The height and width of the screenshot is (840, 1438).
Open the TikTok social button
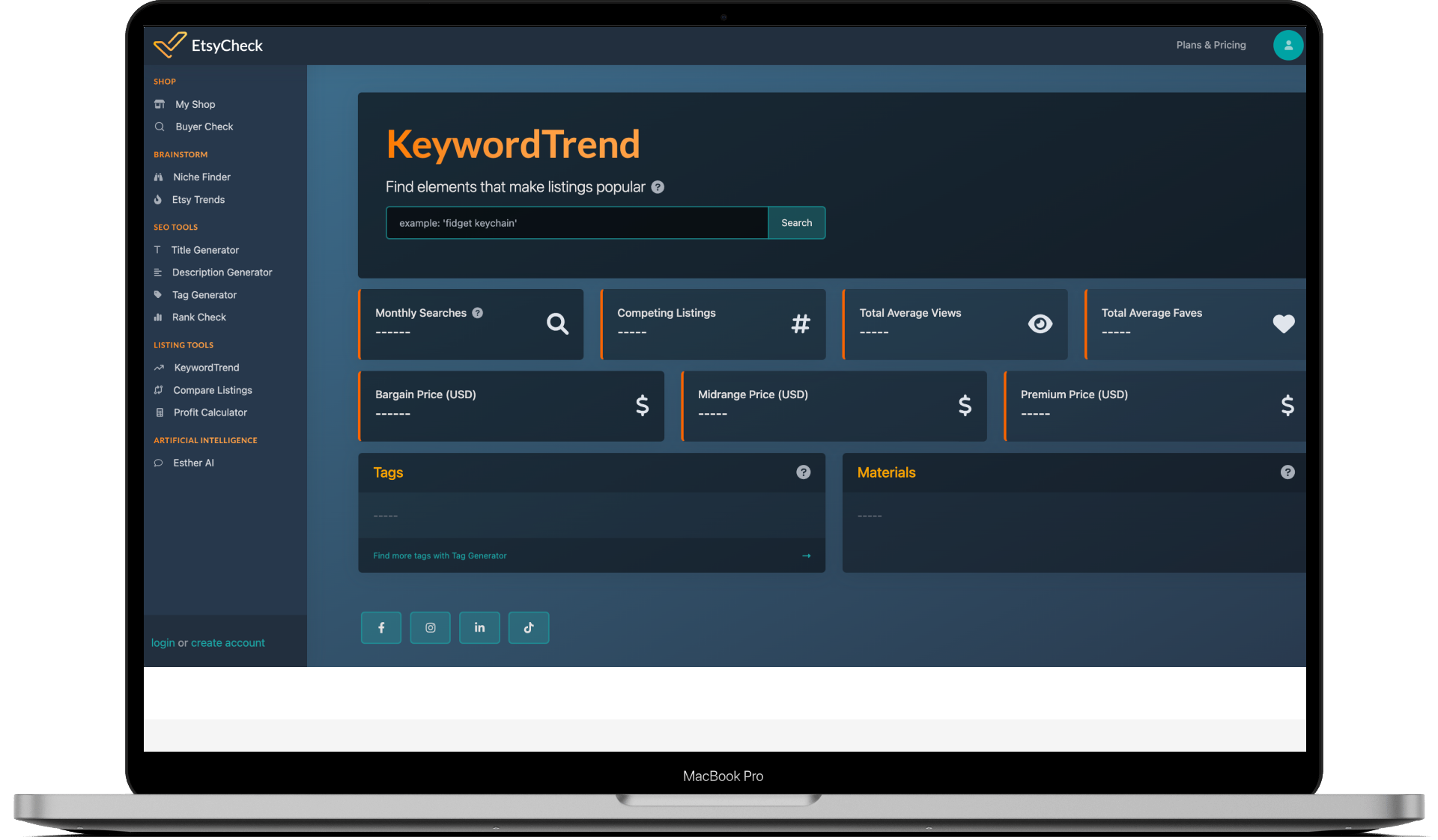(x=529, y=627)
